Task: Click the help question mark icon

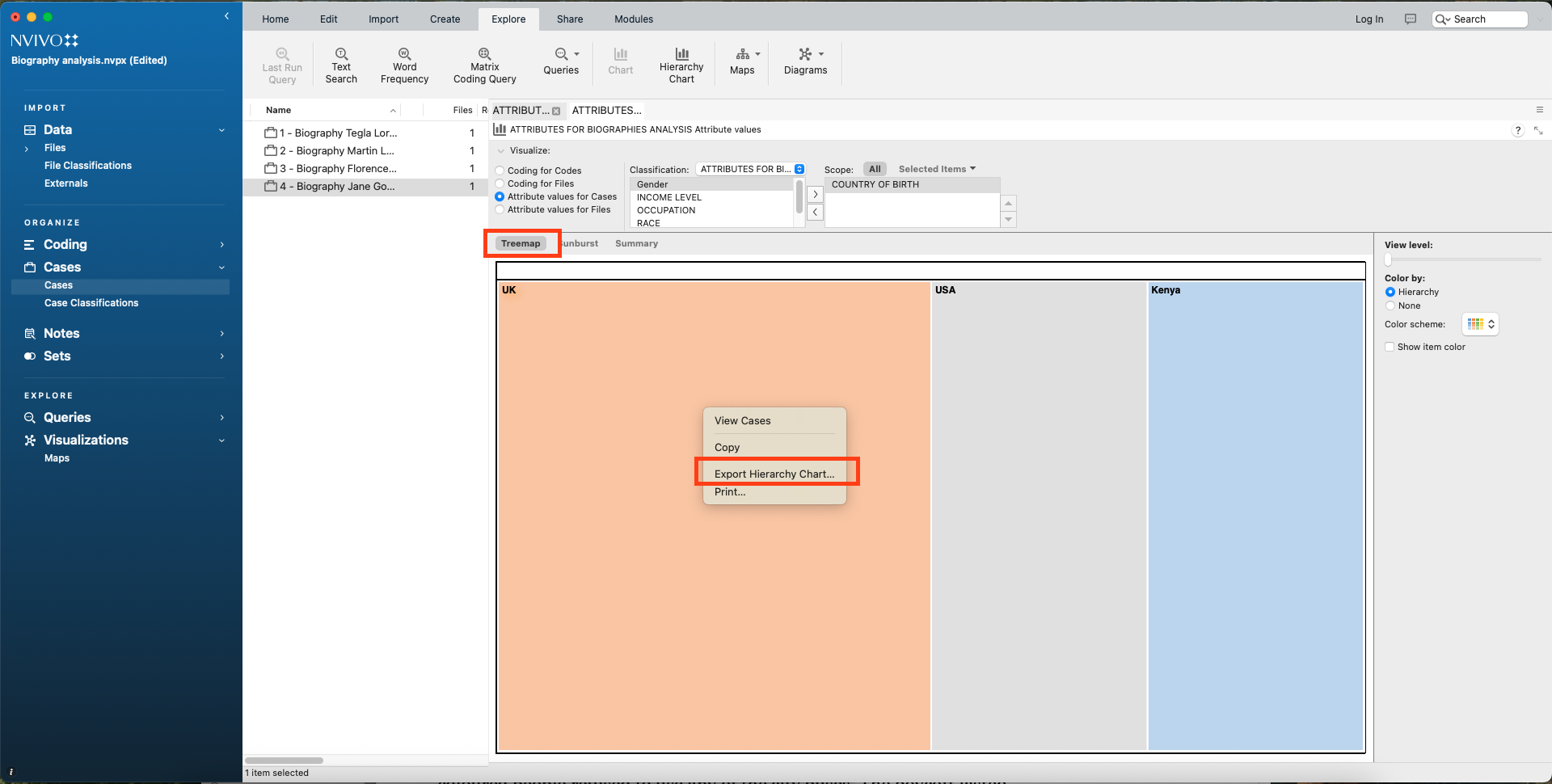Action: 1517,131
